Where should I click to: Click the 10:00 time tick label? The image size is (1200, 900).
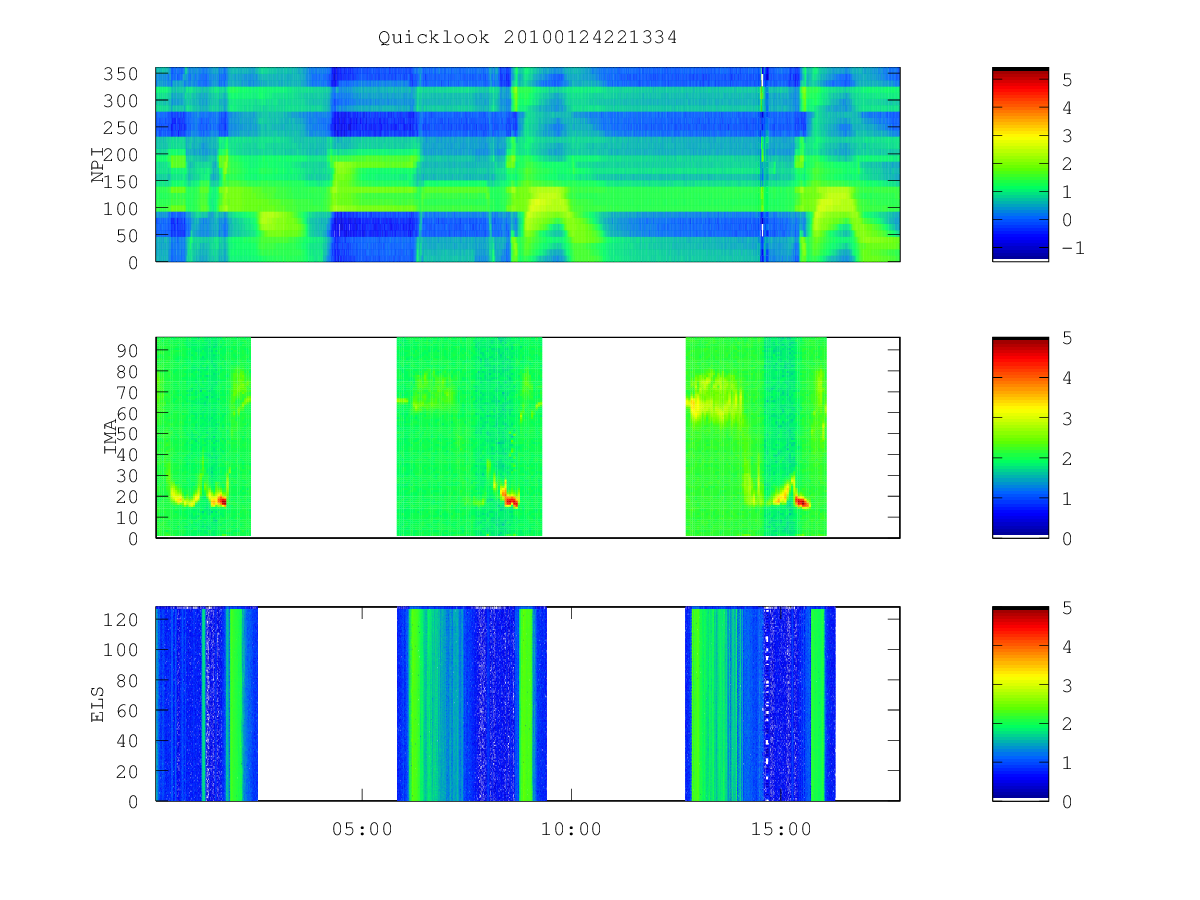(x=571, y=829)
